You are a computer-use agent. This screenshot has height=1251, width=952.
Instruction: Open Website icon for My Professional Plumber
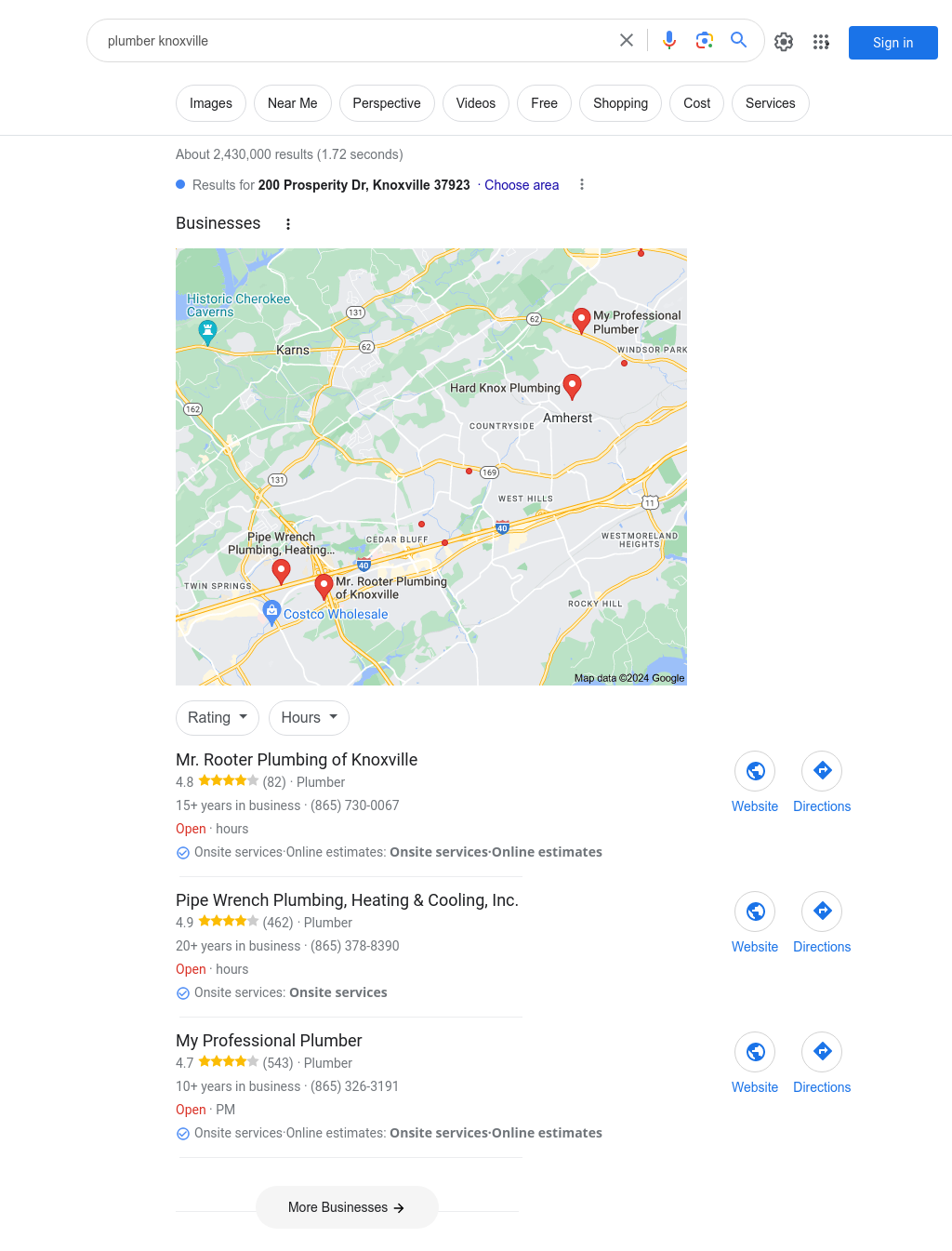click(x=755, y=1051)
